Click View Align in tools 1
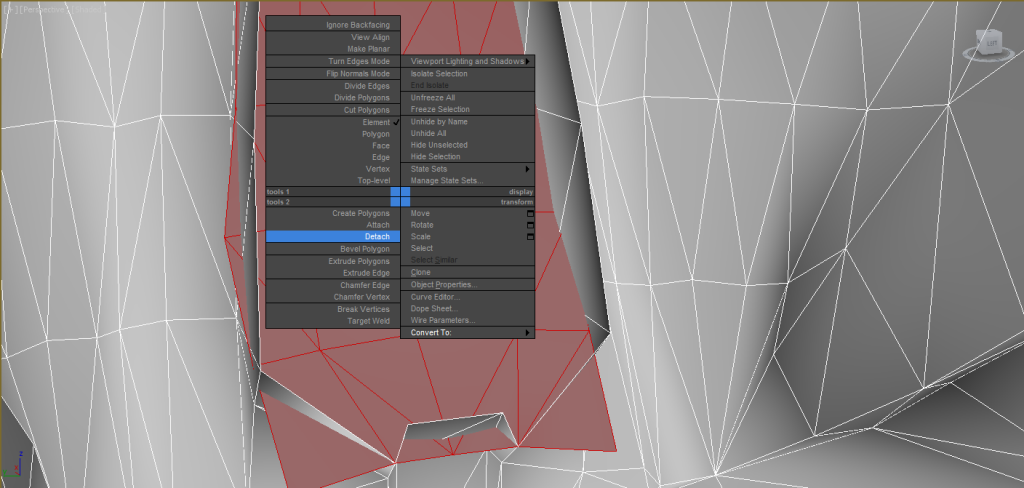This screenshot has width=1024, height=488. pos(333,37)
